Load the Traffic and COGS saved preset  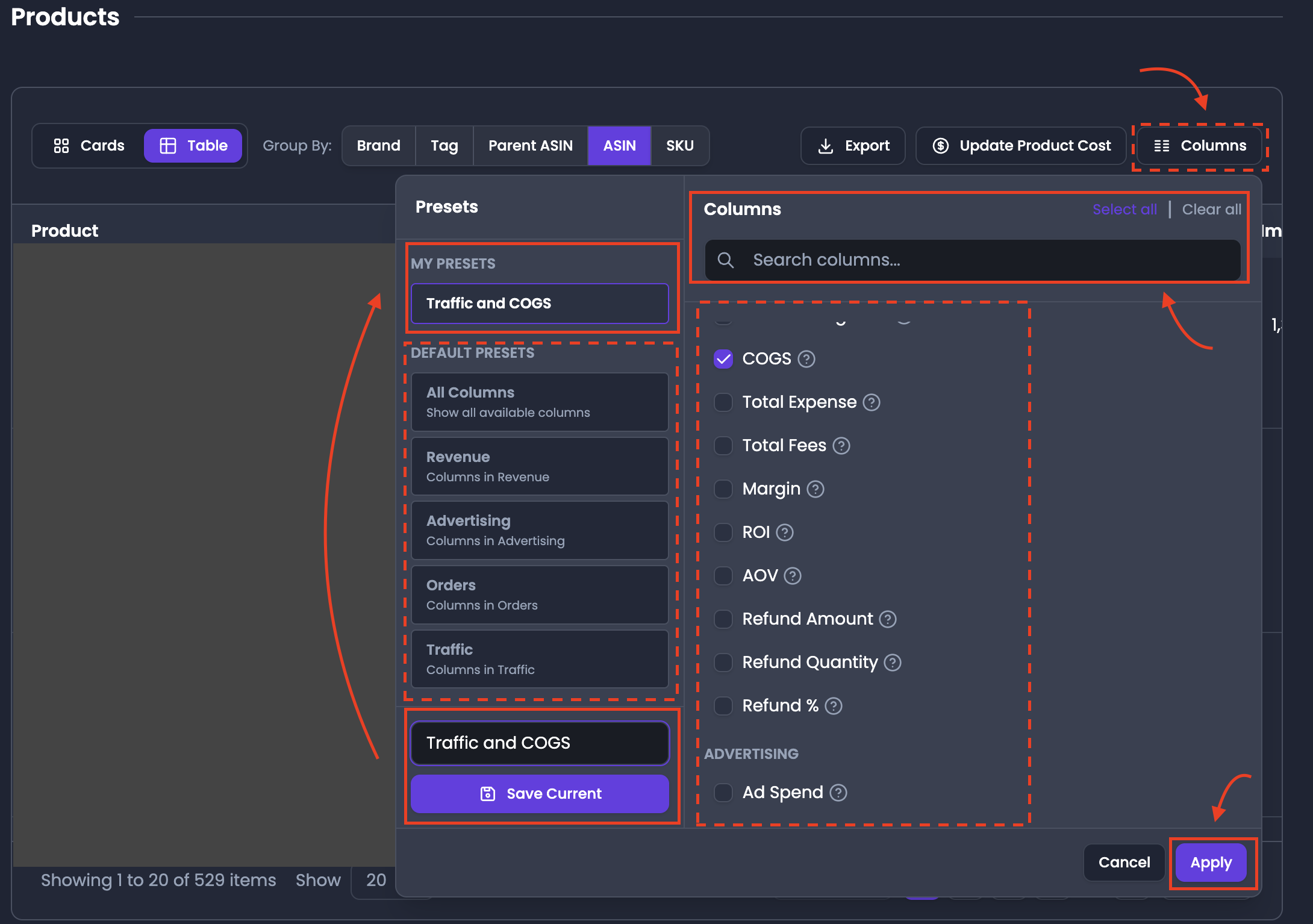point(540,304)
